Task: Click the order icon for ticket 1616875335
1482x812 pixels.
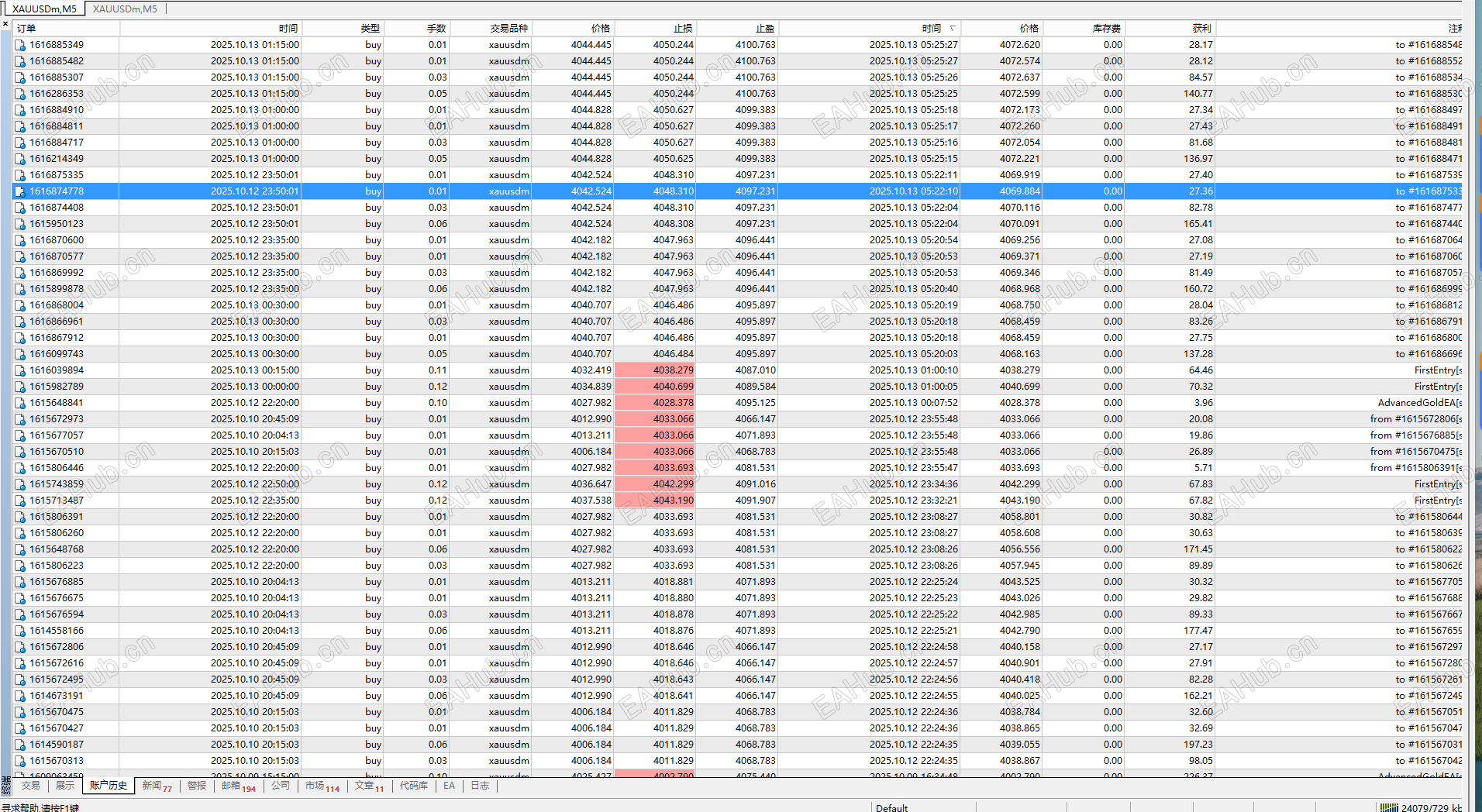Action: 20,175
